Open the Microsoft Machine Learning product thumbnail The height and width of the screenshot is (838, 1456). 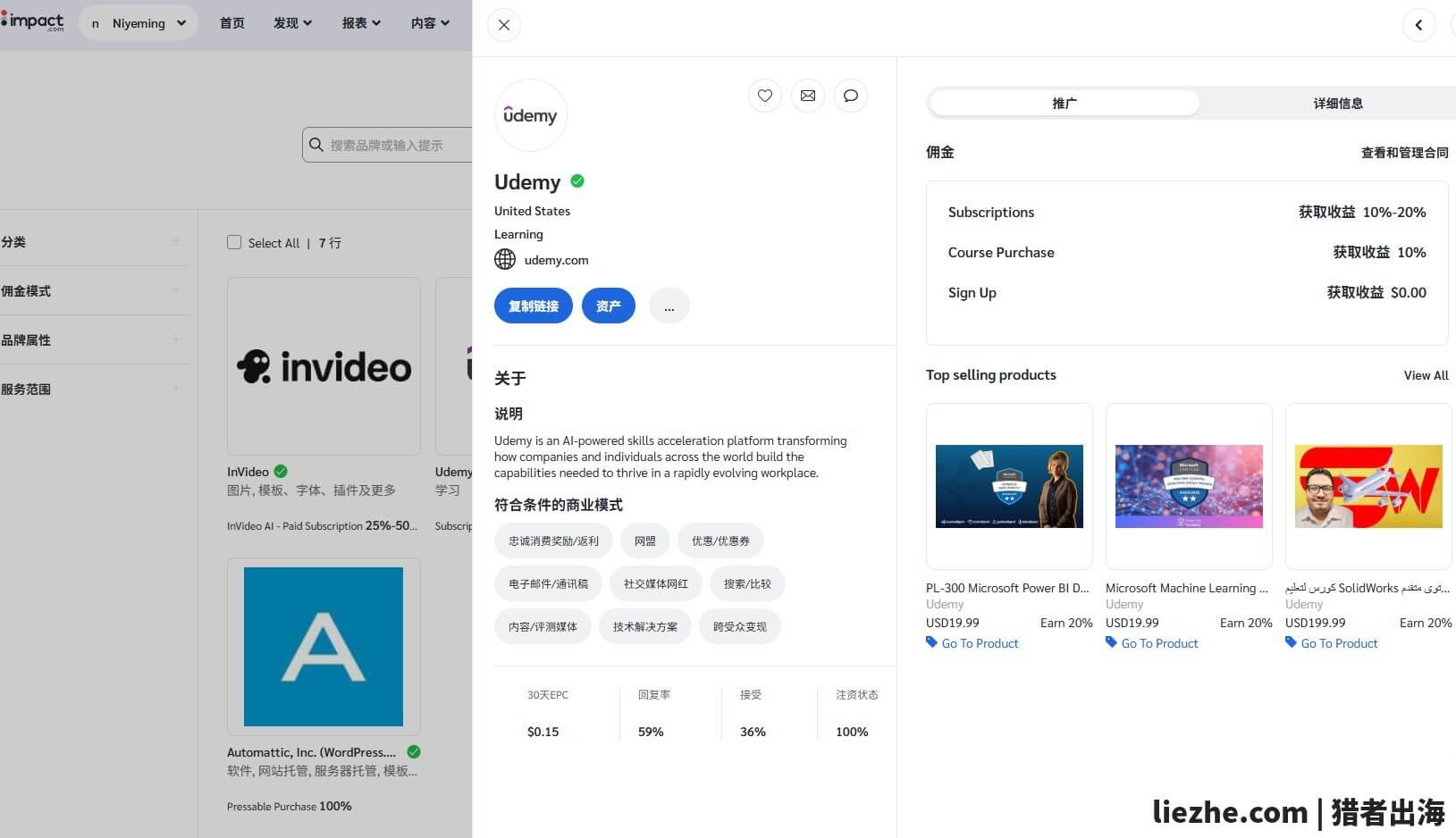1189,486
